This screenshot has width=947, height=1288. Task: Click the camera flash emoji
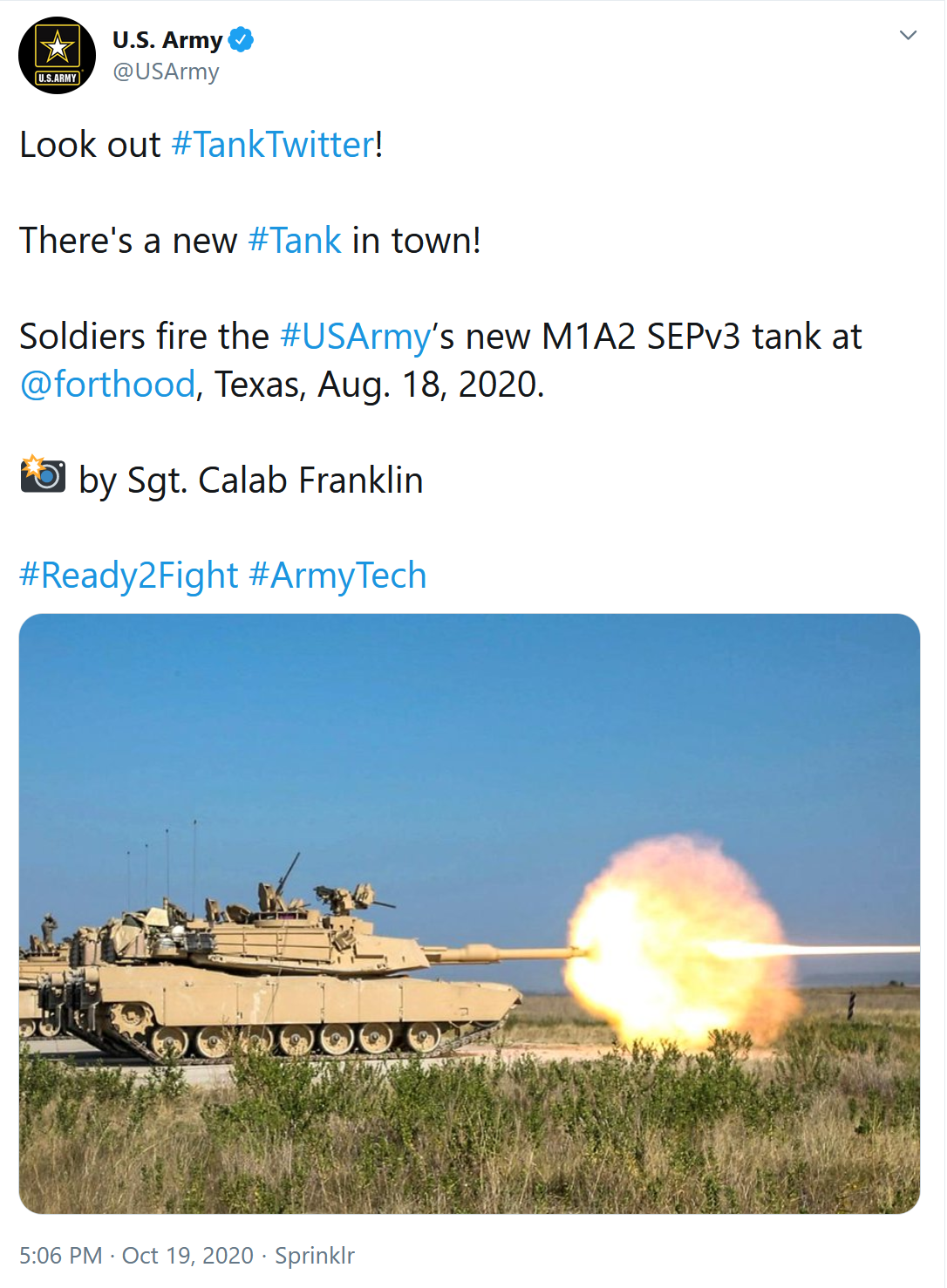pyautogui.click(x=43, y=475)
